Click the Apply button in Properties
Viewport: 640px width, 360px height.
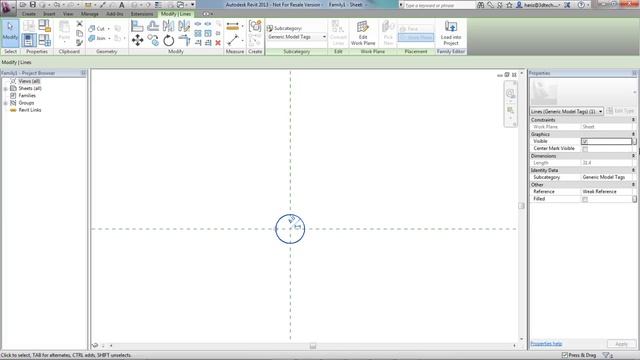(621, 344)
